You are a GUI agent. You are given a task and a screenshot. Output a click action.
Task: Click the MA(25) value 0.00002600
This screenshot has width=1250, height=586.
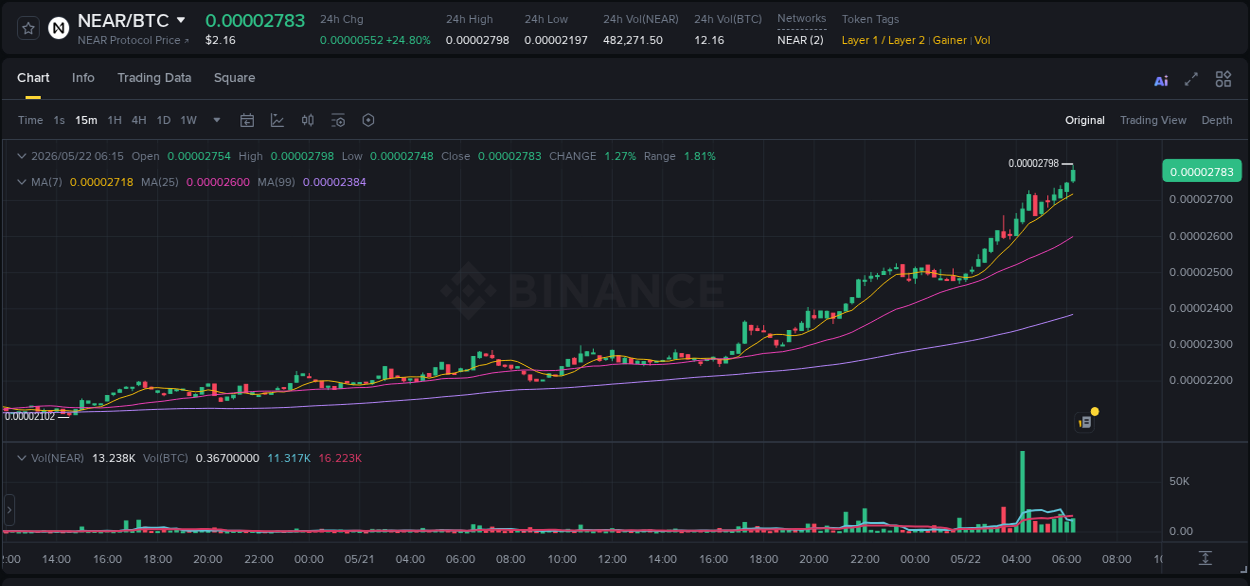click(218, 182)
